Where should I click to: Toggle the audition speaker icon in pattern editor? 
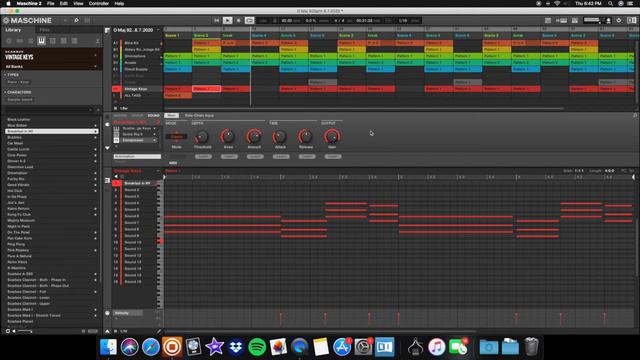(x=116, y=176)
